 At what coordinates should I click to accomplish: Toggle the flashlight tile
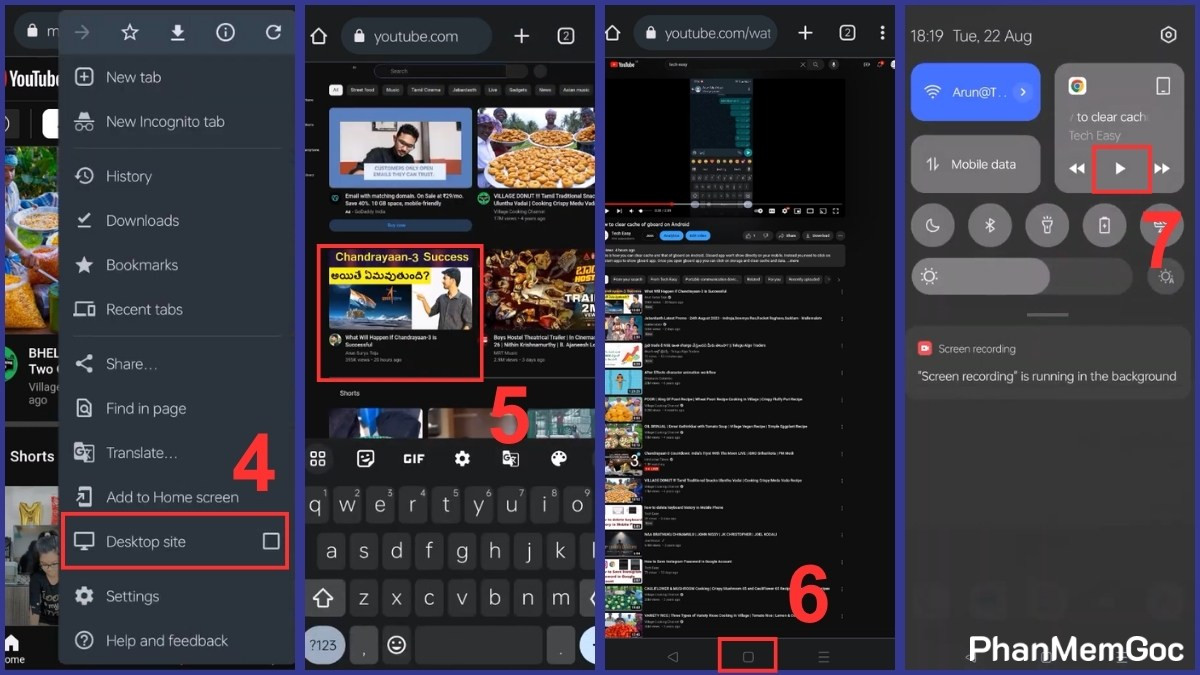1047,225
